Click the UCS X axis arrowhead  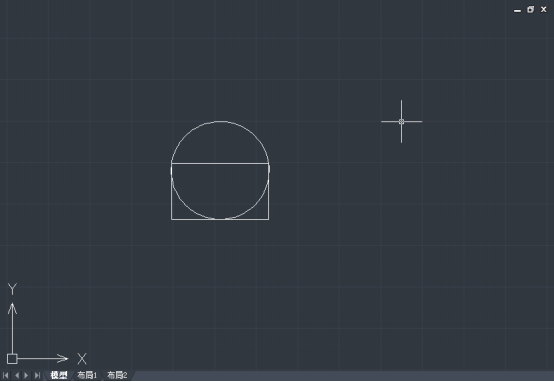point(63,358)
